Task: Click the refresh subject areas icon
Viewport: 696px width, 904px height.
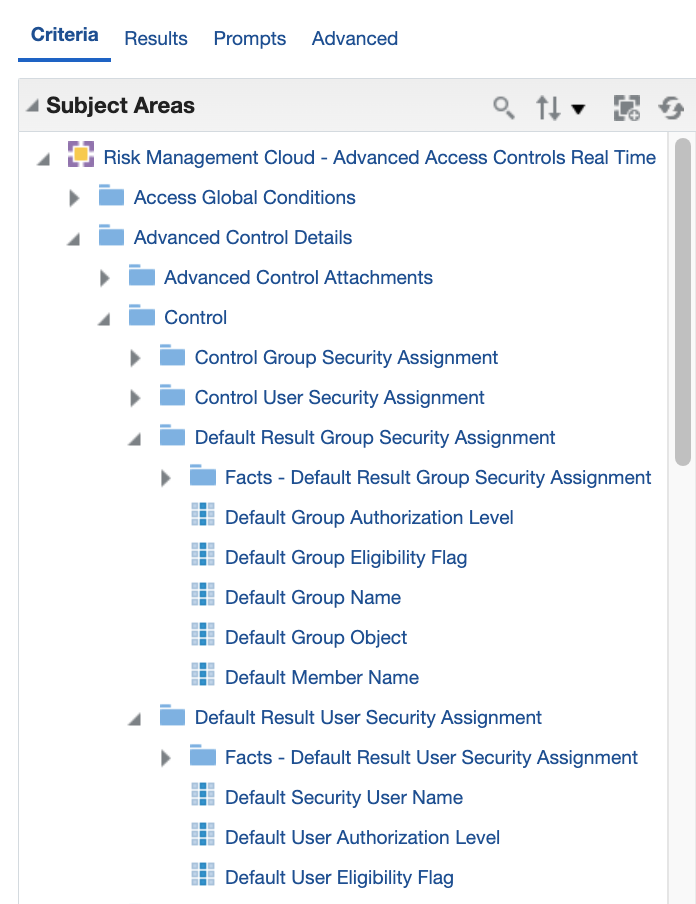Action: point(671,108)
